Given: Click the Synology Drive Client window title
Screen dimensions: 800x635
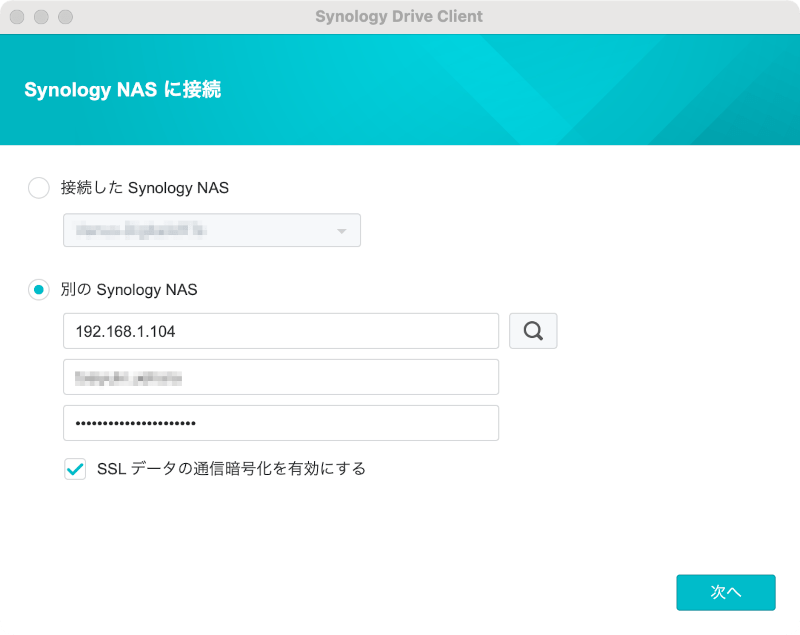Looking at the screenshot, I should [x=399, y=16].
